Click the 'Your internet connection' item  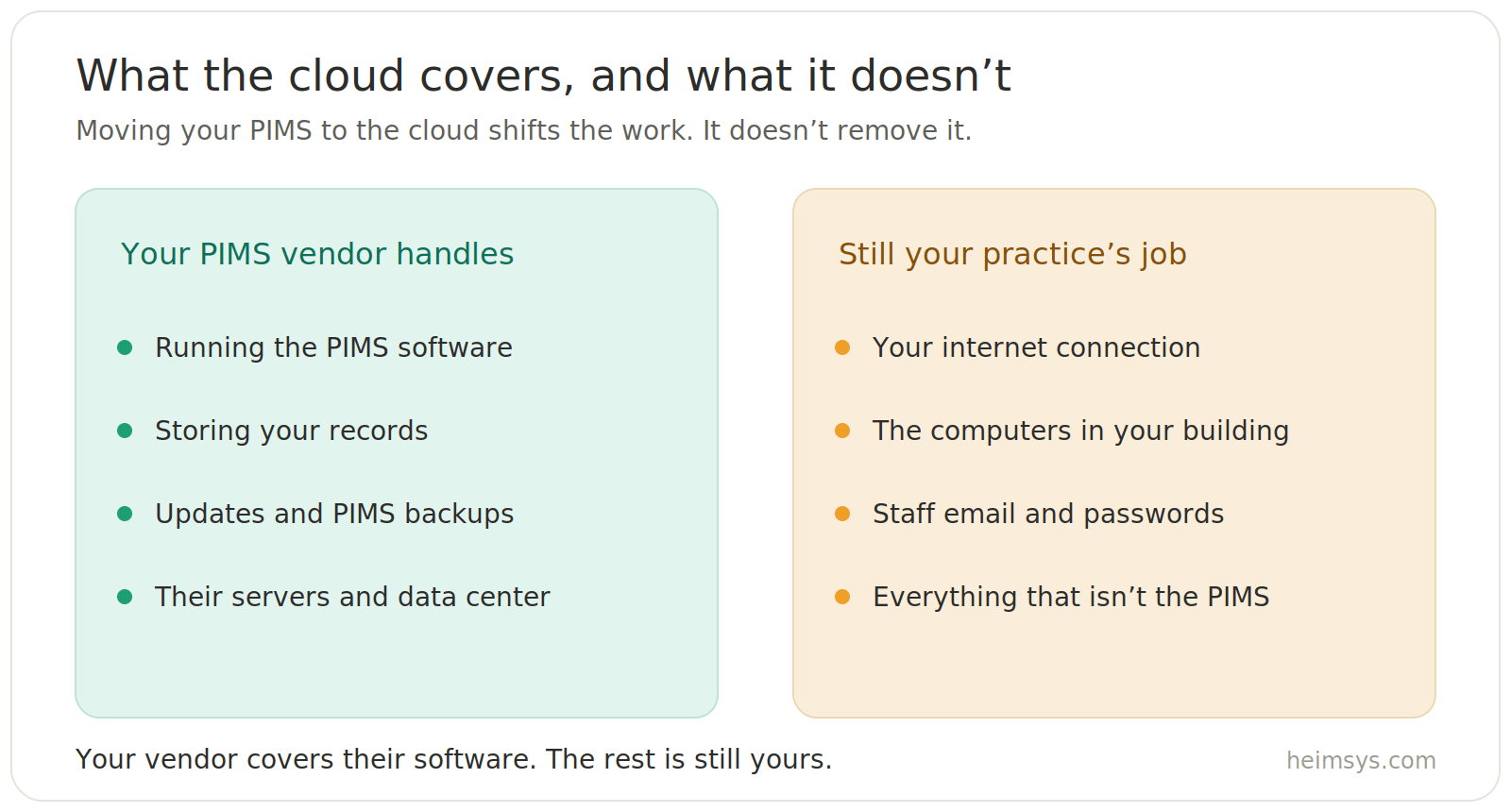coord(1036,347)
